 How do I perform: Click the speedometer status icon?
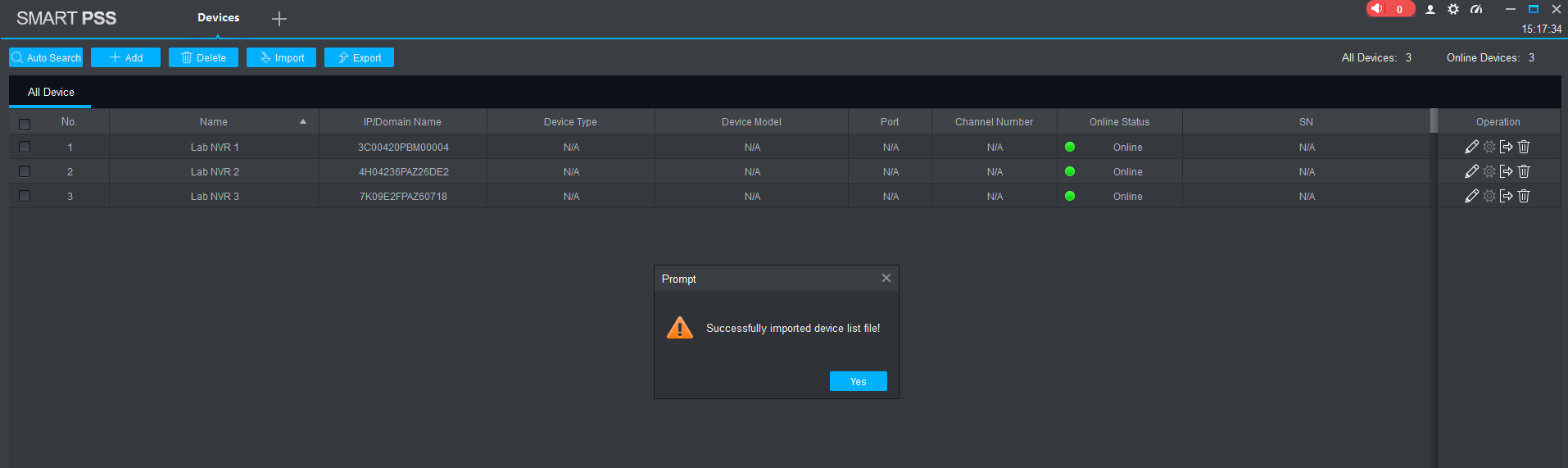pyautogui.click(x=1476, y=10)
